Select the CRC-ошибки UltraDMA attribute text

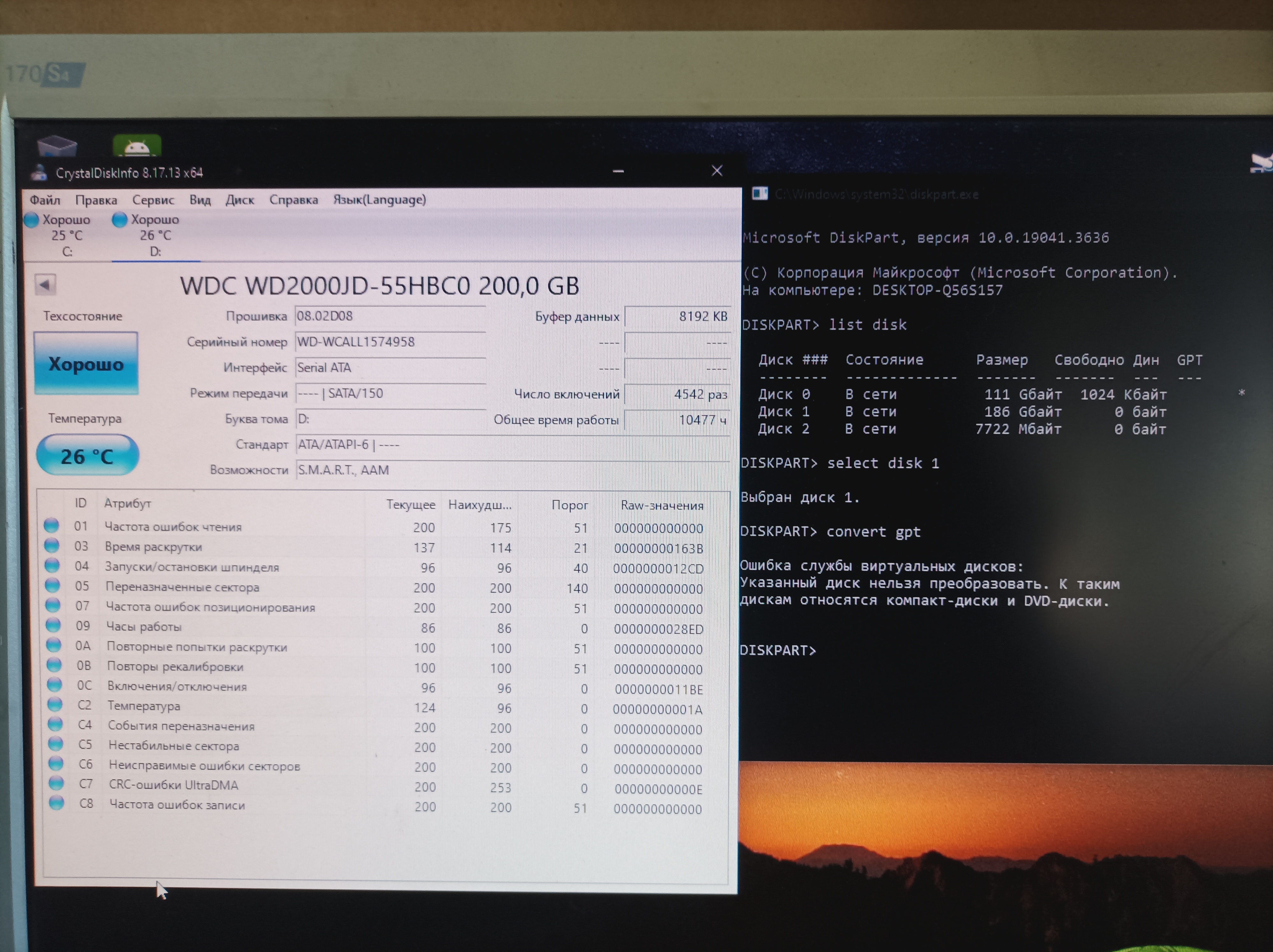pyautogui.click(x=174, y=785)
